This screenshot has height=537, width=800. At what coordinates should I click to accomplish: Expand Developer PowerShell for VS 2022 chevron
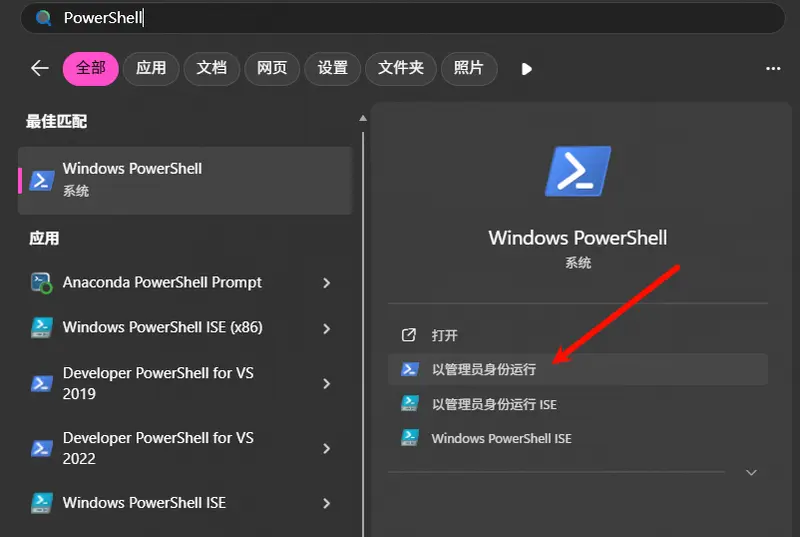click(x=327, y=448)
